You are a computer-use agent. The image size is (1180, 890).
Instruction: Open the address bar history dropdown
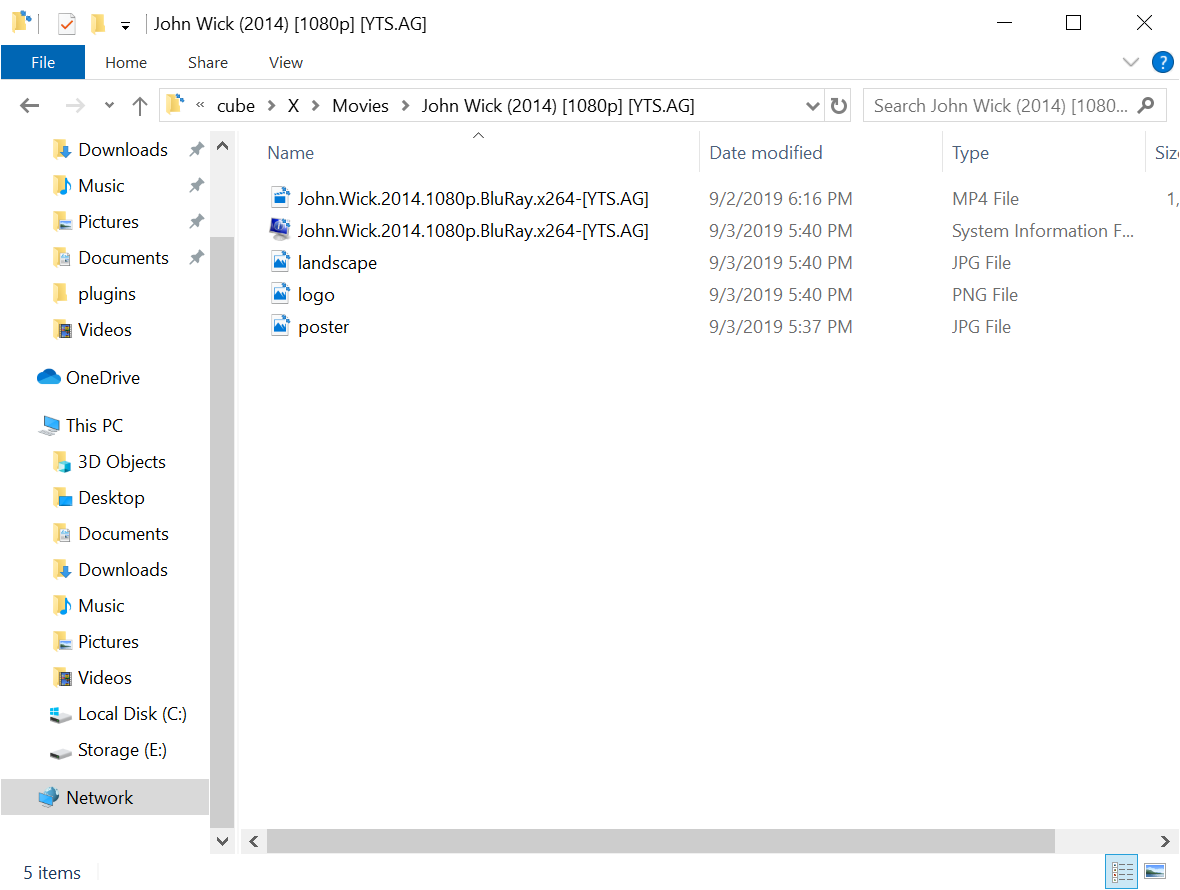[x=812, y=105]
